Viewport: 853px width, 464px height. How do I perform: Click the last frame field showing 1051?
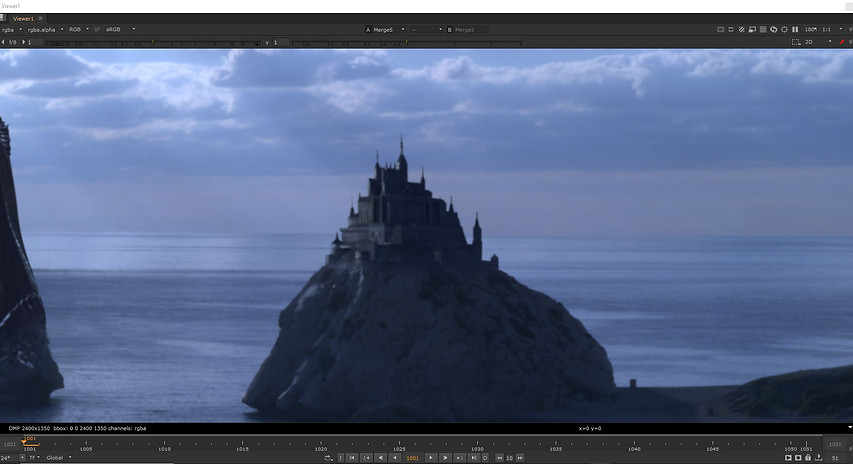pos(835,444)
